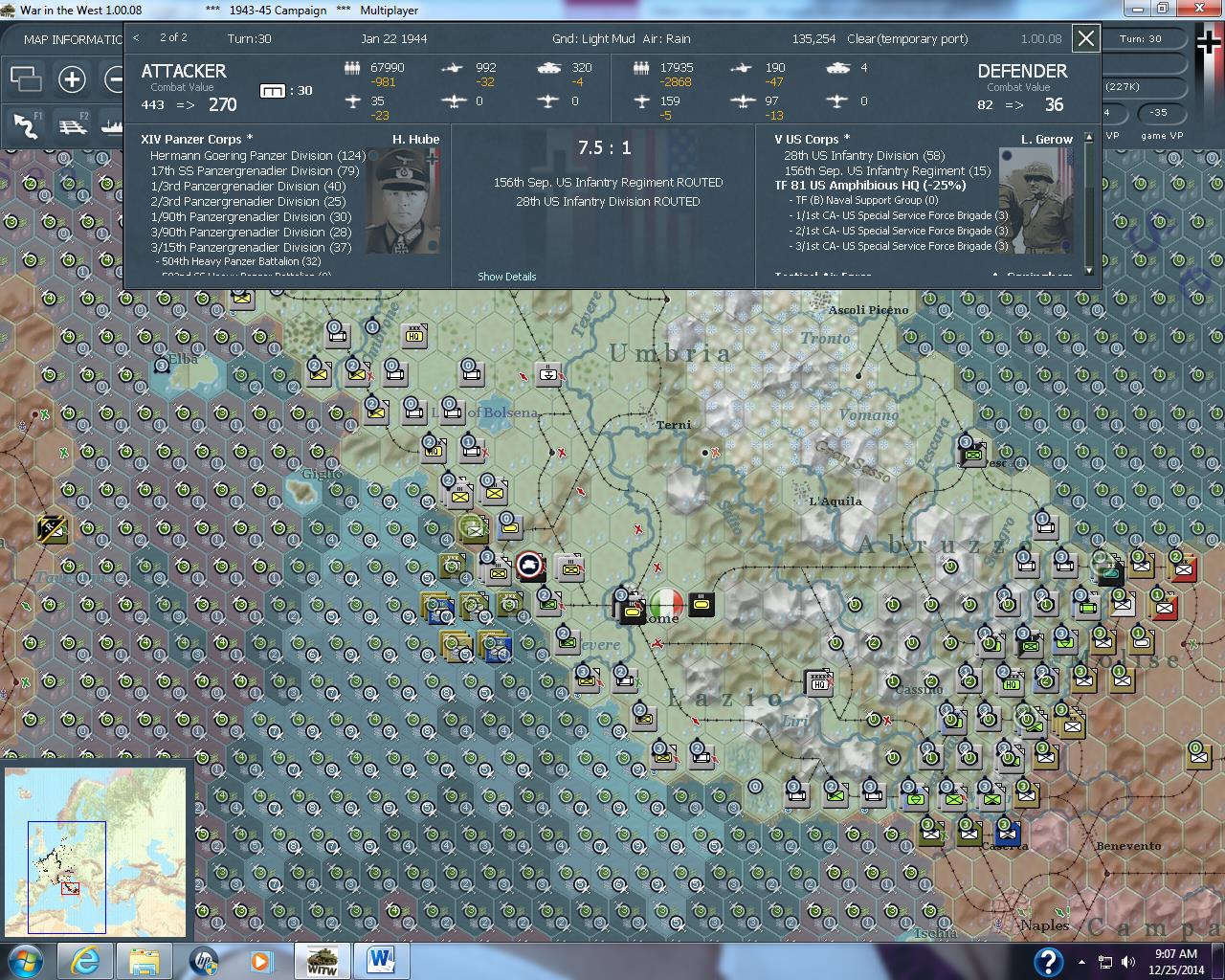Click the attacker fortification level icon
This screenshot has height=980, width=1225.
pos(273,91)
